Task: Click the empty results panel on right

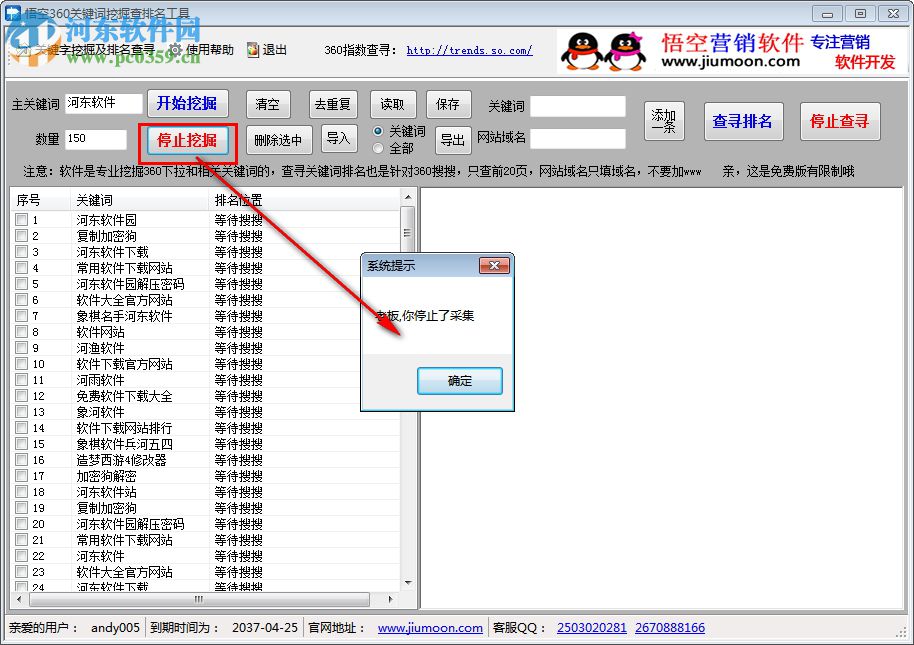Action: click(662, 399)
